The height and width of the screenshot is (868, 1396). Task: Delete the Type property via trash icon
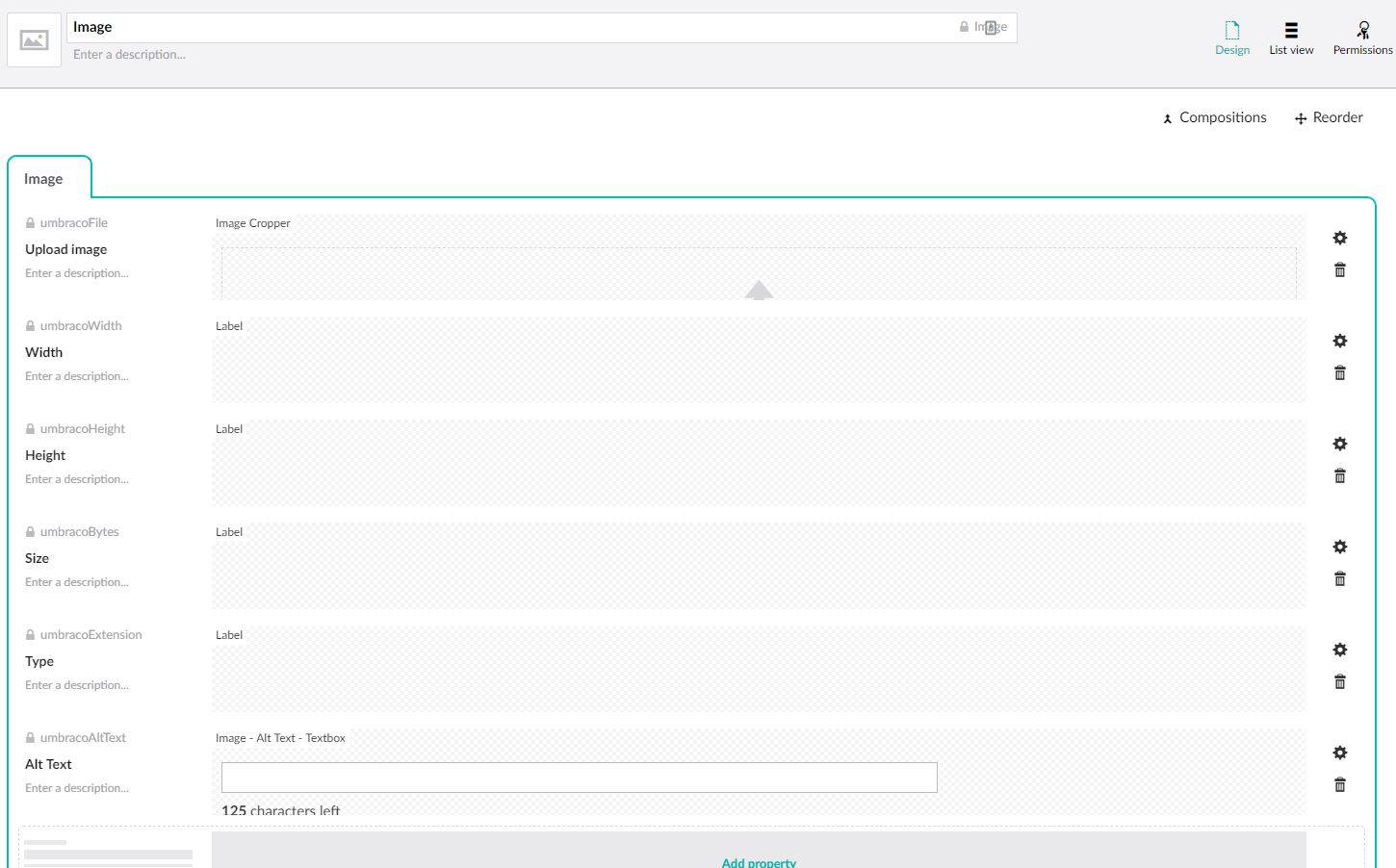[x=1339, y=682]
